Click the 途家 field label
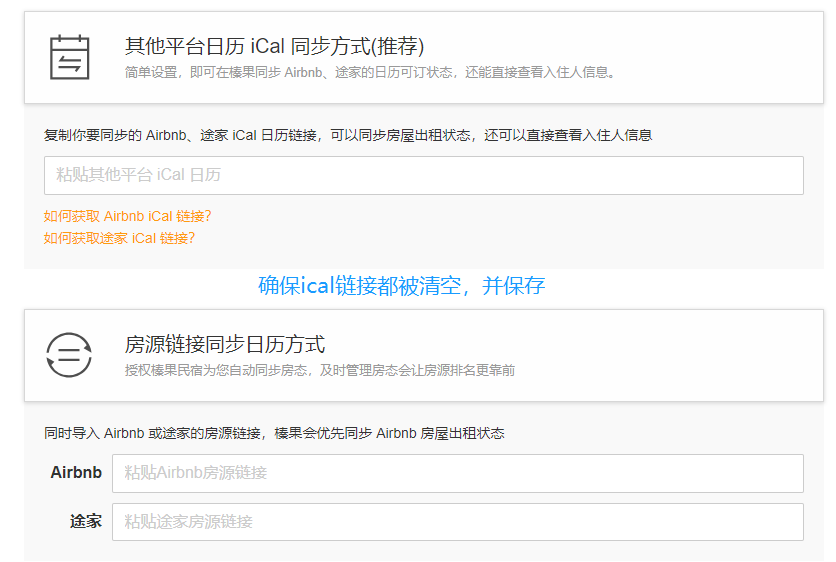836x562 pixels. [x=86, y=521]
